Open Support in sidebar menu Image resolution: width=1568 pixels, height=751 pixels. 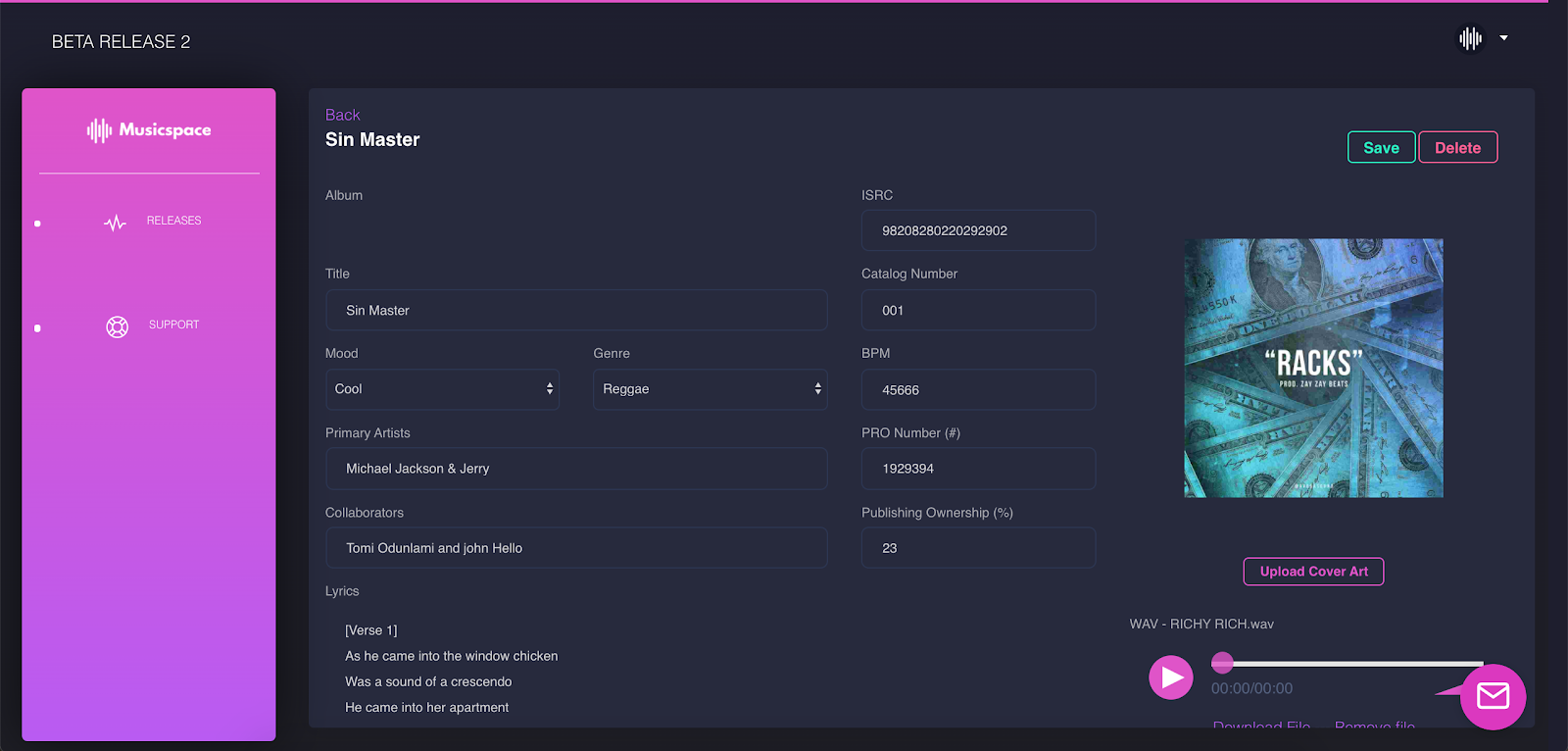point(173,325)
